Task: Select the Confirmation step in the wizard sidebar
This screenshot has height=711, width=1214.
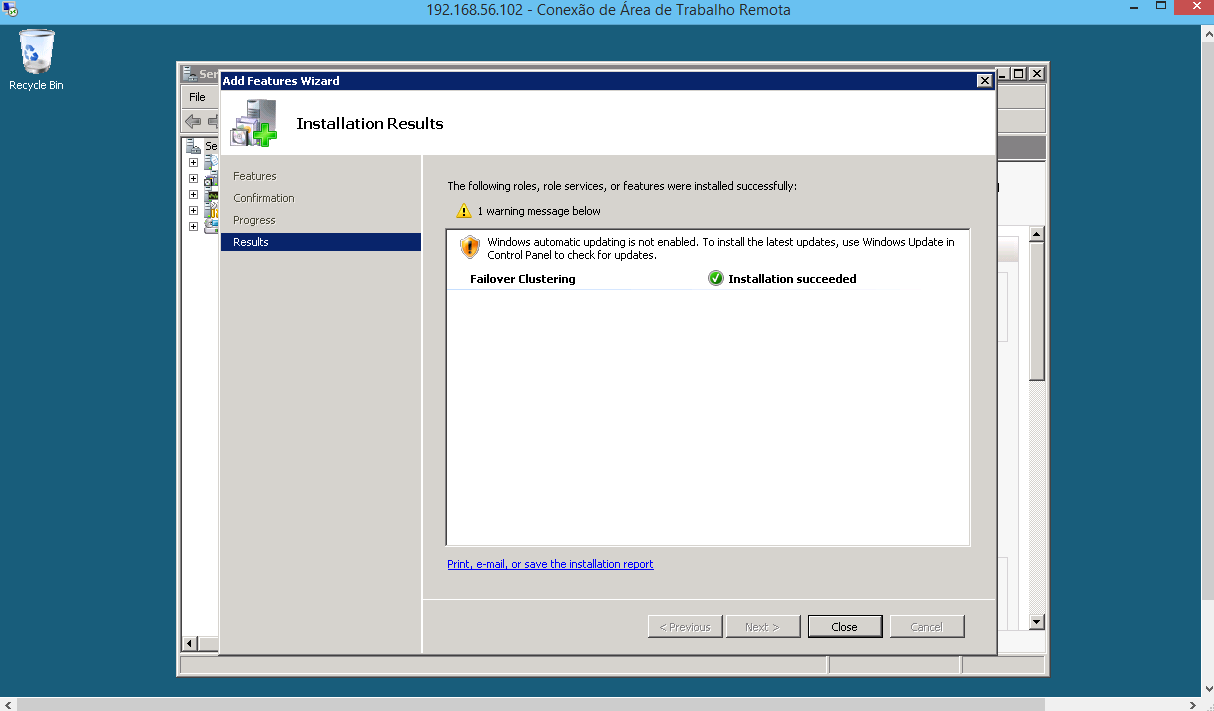Action: pyautogui.click(x=263, y=197)
